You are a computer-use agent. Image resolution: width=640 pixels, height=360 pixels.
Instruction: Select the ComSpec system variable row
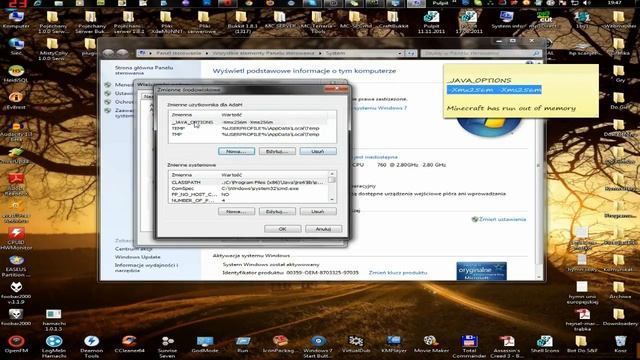pyautogui.click(x=249, y=189)
